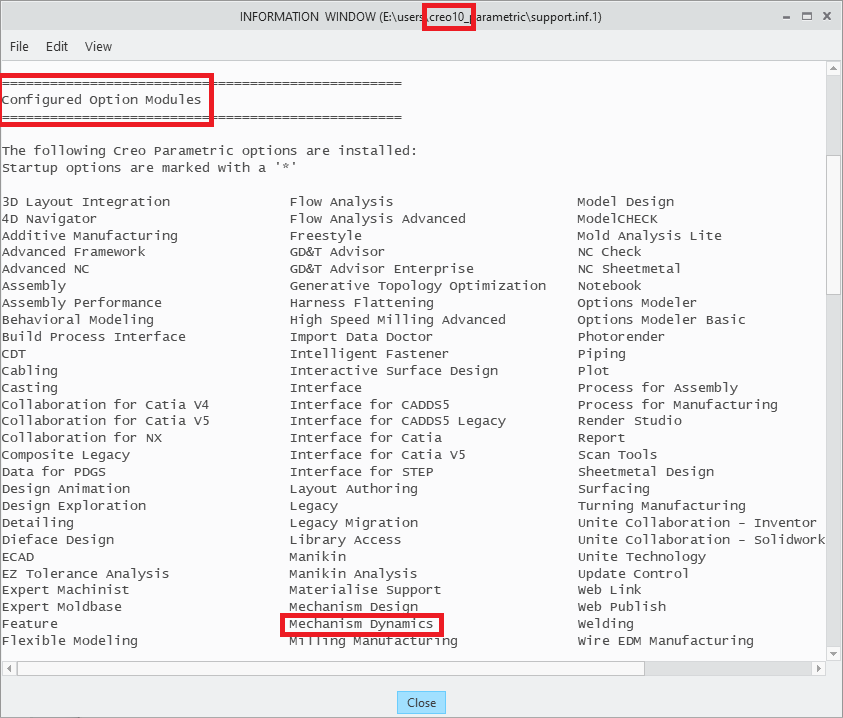Screen dimensions: 843x718
Task: Click 'Legacy Migration' entry
Action: coord(353,523)
